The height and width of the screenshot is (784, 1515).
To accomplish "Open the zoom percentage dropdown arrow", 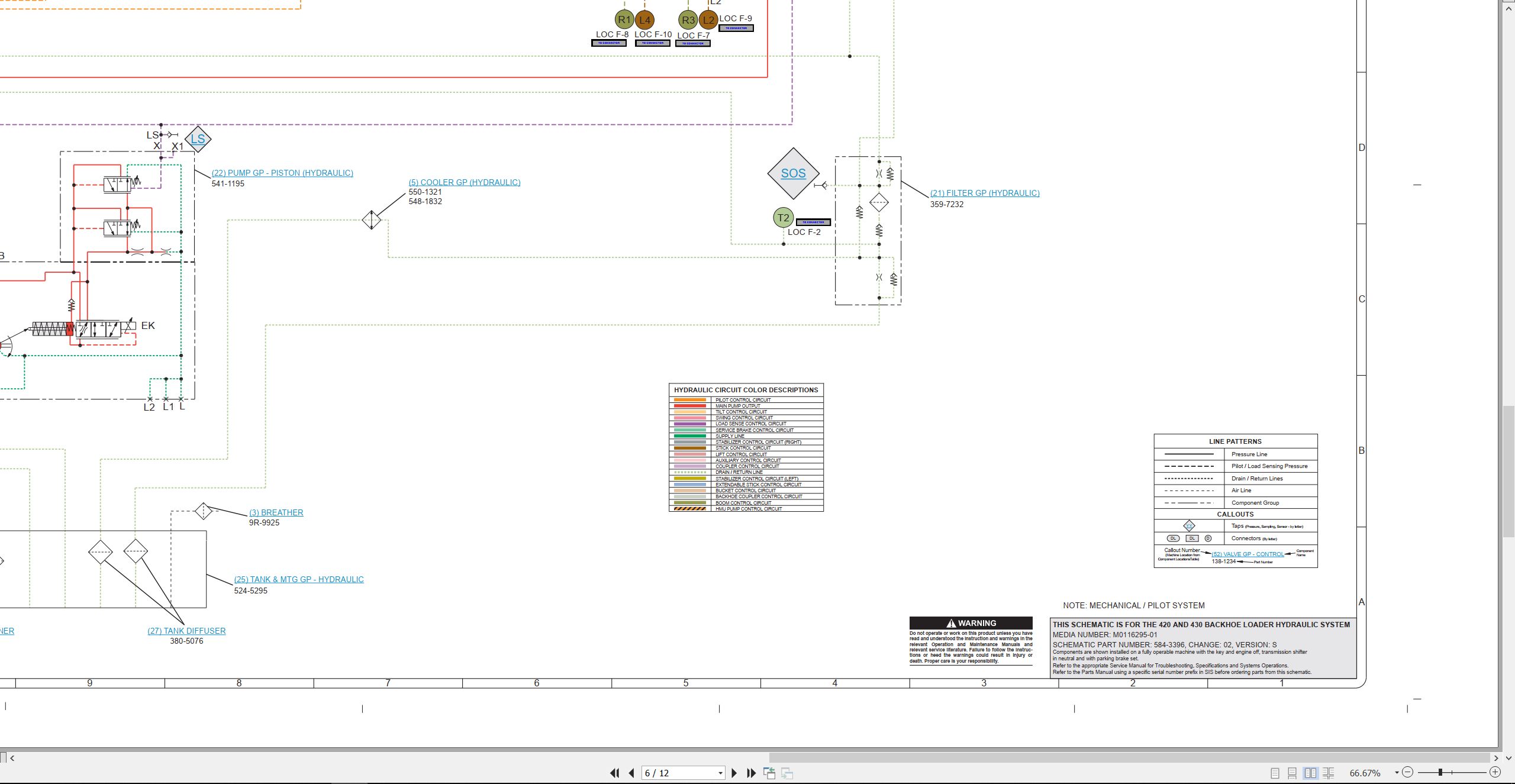I will point(1397,773).
